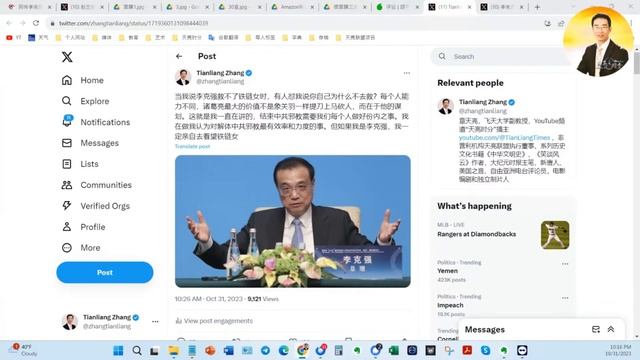
Task: Go back using the Post header arrow
Action: (179, 56)
